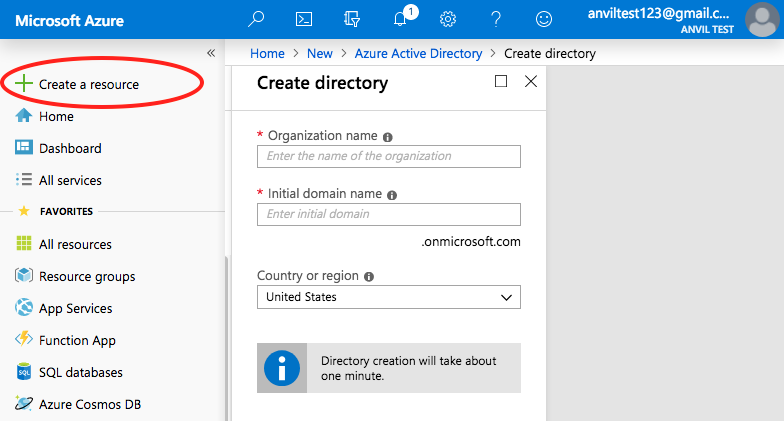Open portal settings gear icon
This screenshot has width=784, height=421.
pyautogui.click(x=448, y=19)
